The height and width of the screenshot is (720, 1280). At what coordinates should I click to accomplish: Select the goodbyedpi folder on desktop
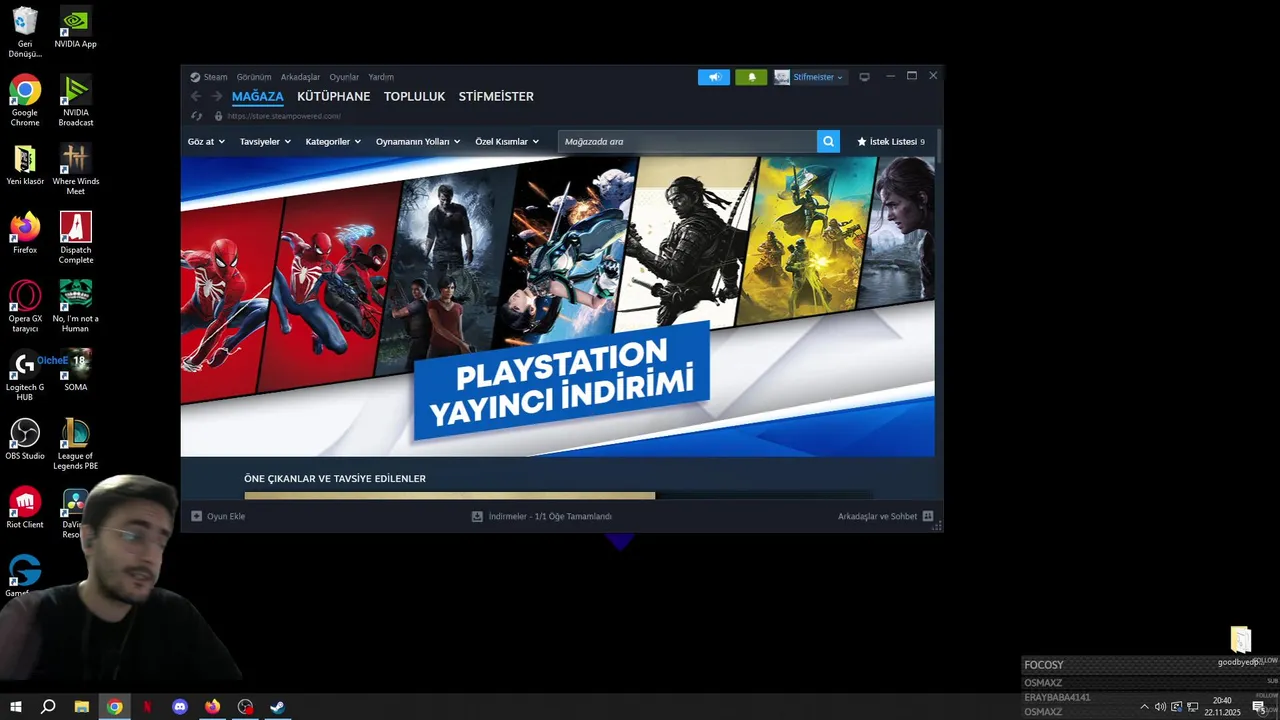point(1240,646)
